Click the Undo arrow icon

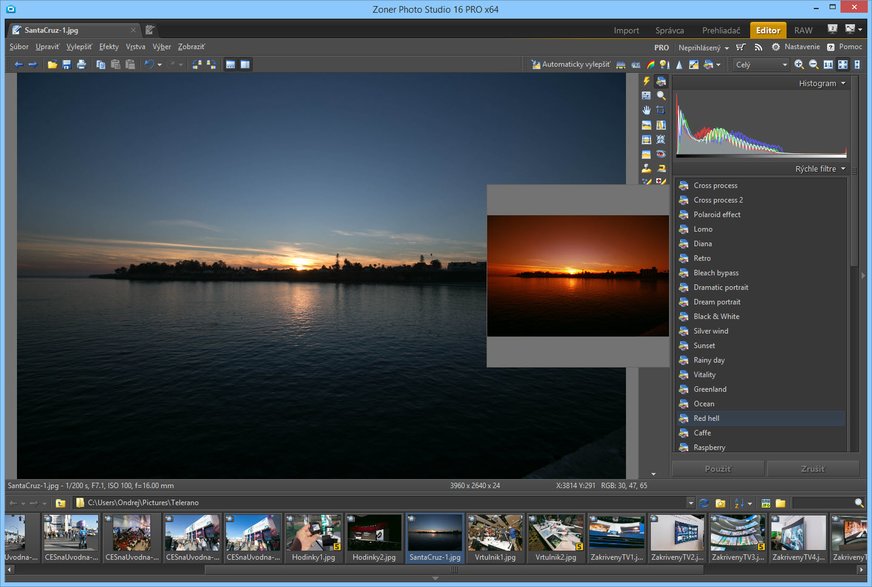[149, 65]
